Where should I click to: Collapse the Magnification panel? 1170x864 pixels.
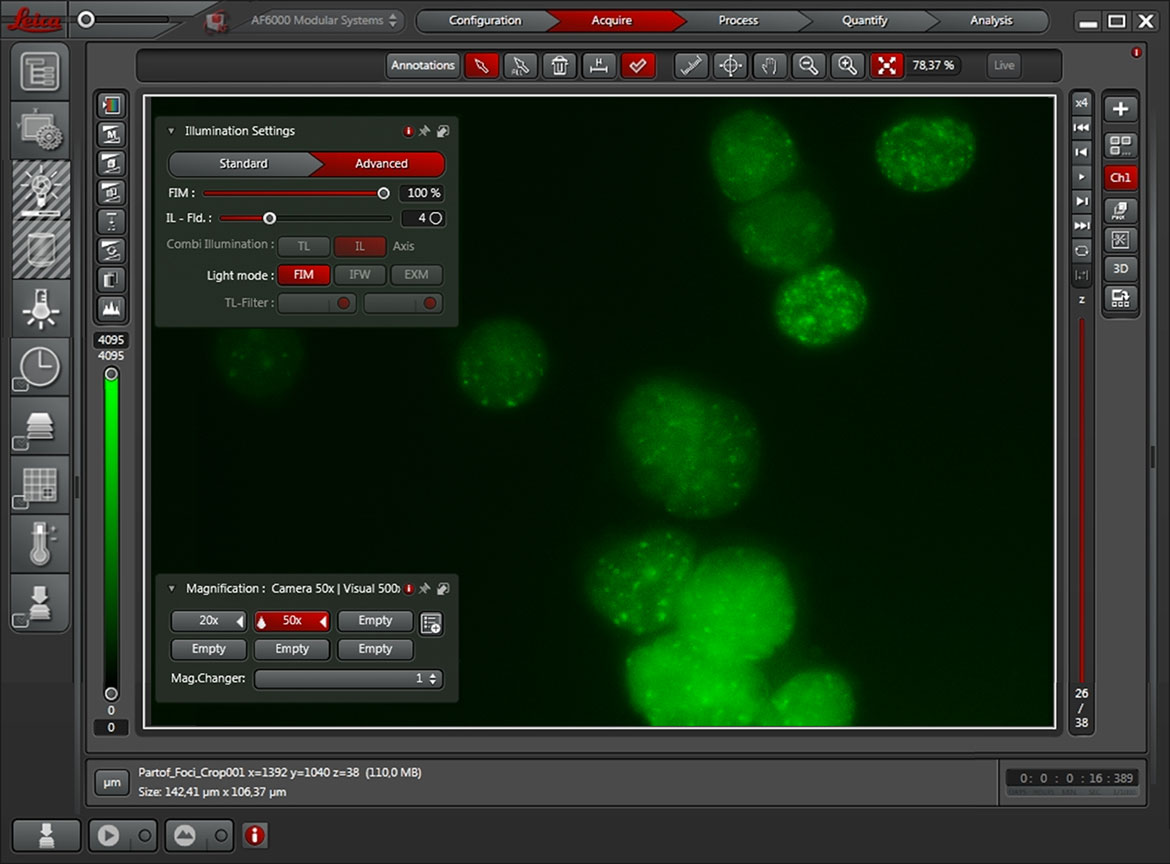coord(171,589)
